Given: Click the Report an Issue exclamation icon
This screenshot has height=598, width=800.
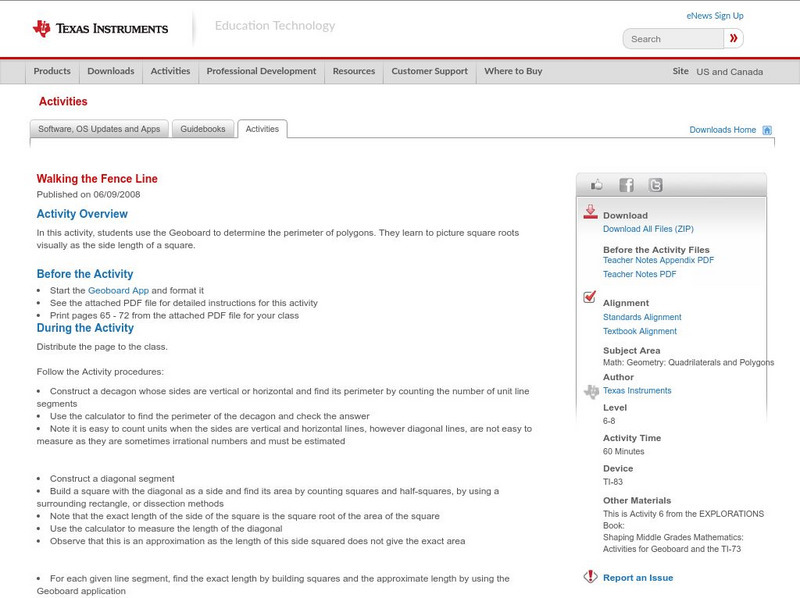Looking at the screenshot, I should coord(589,577).
